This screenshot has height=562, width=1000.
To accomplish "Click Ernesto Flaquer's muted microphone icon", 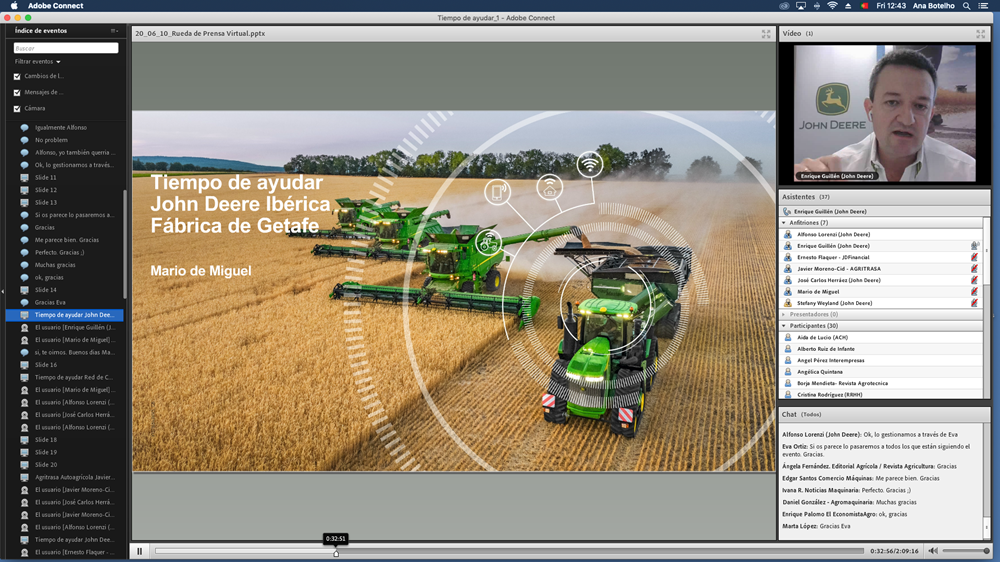I will (974, 257).
